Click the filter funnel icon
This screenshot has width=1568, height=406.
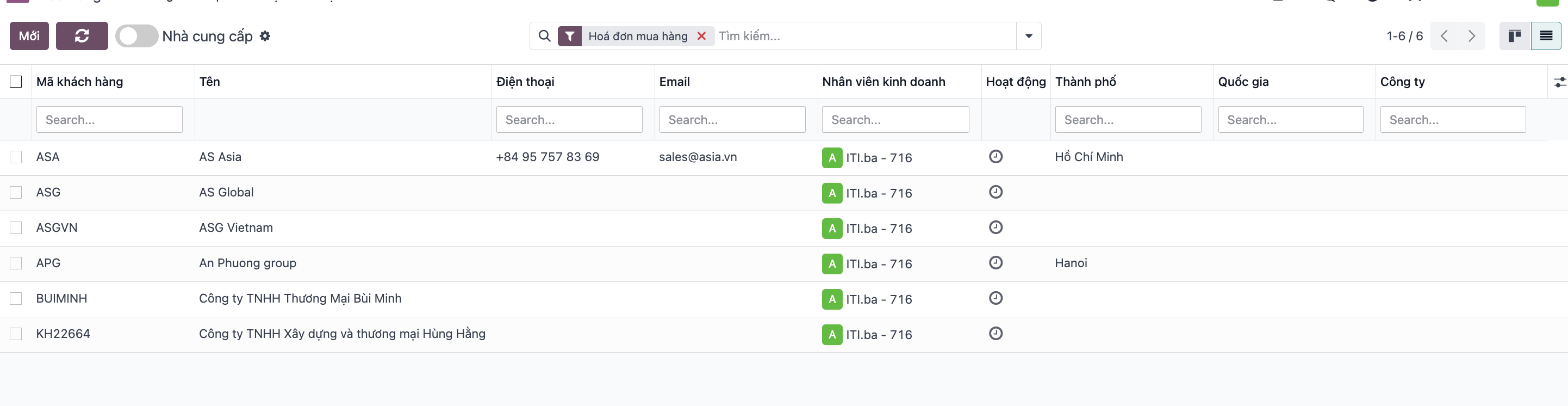coord(570,36)
